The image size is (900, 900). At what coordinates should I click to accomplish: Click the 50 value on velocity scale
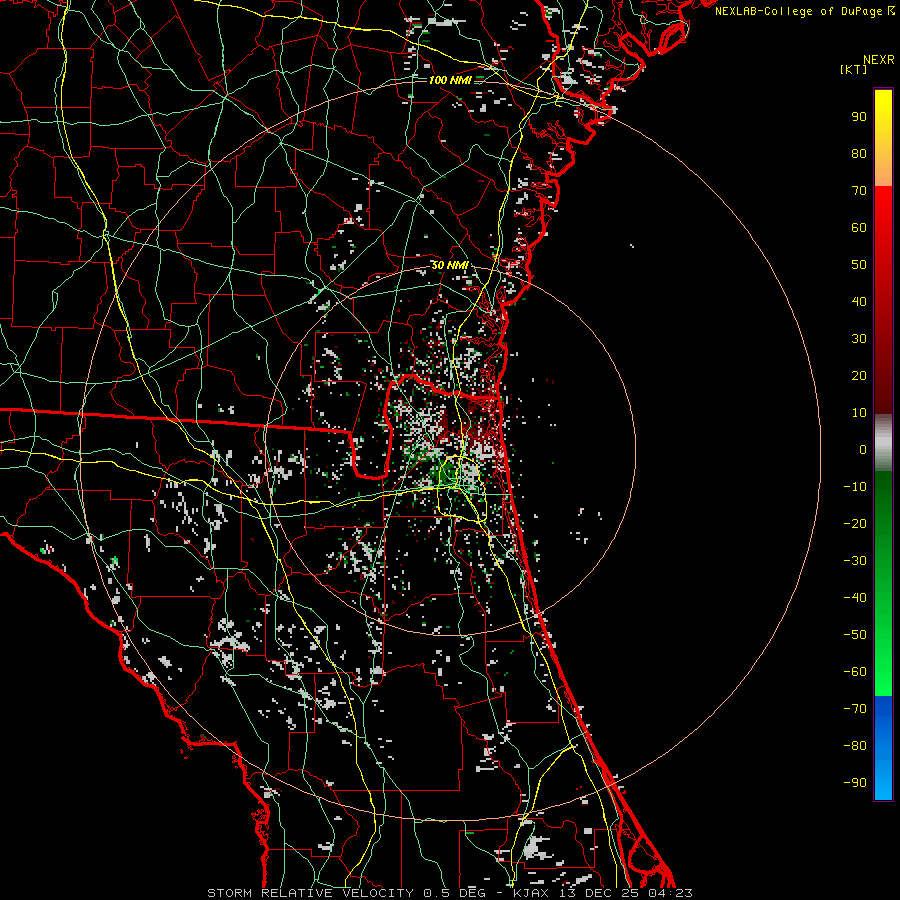point(859,265)
